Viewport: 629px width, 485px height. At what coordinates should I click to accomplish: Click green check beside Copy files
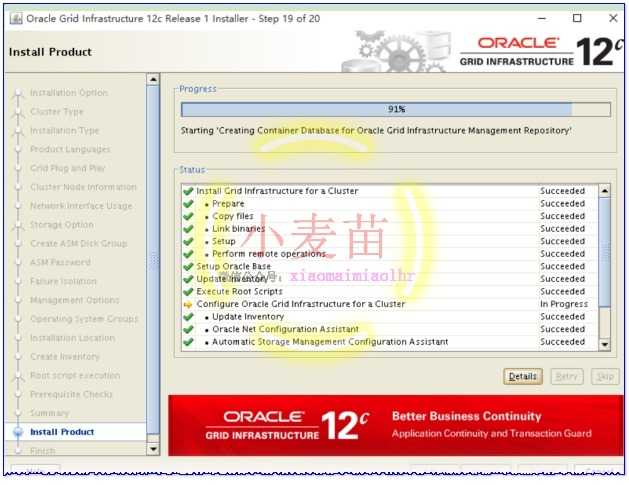(188, 216)
